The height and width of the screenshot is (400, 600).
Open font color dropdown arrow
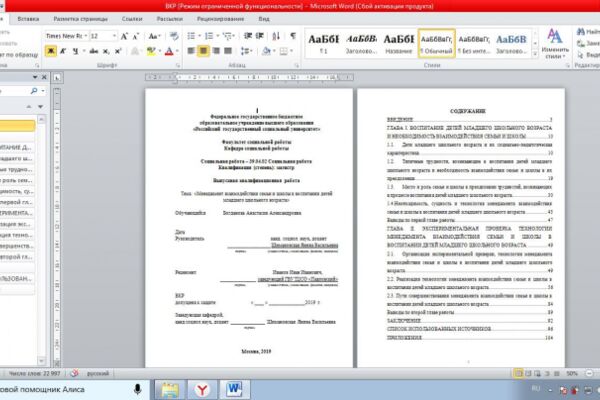click(177, 51)
